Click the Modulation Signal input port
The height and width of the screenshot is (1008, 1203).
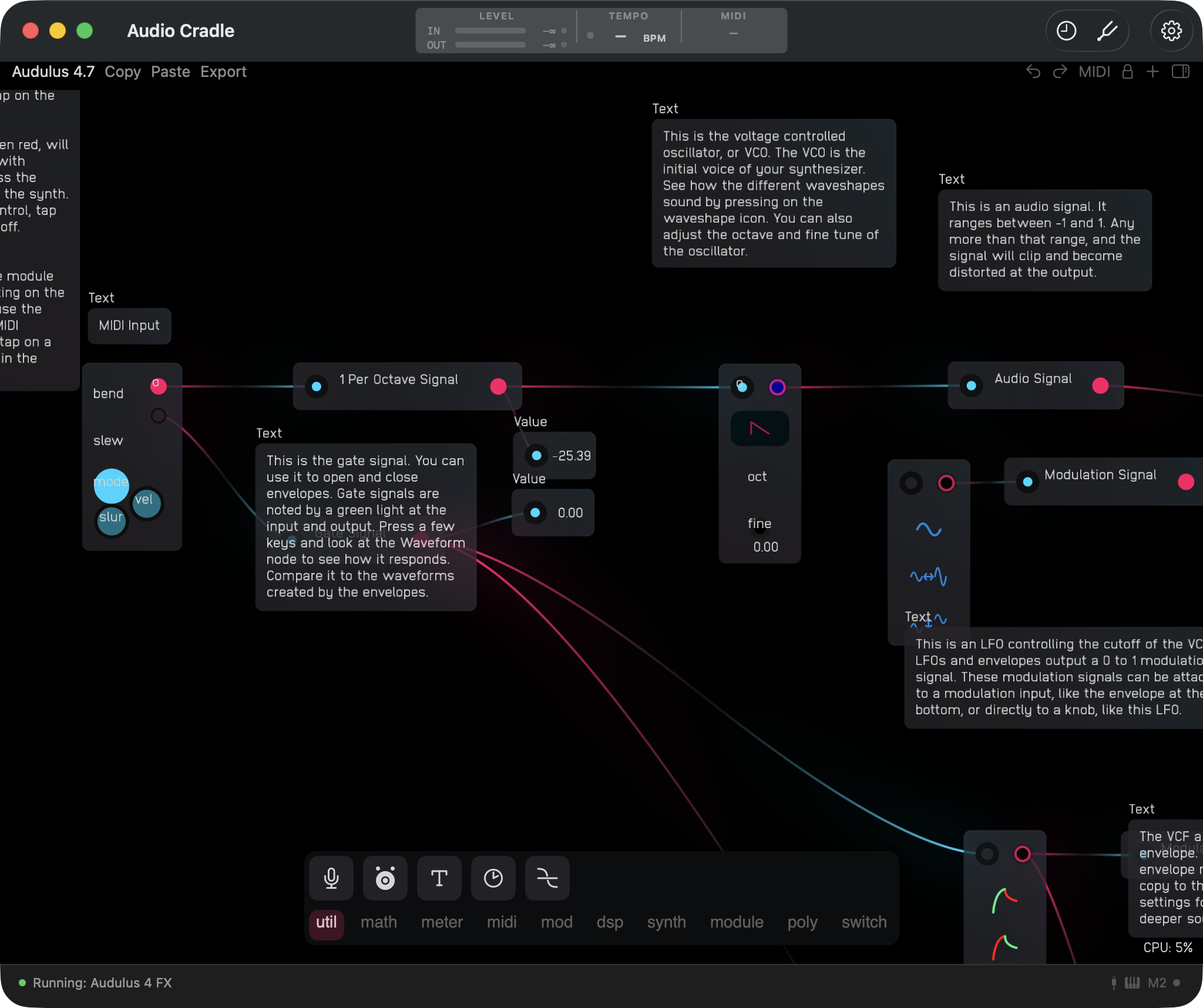1028,482
